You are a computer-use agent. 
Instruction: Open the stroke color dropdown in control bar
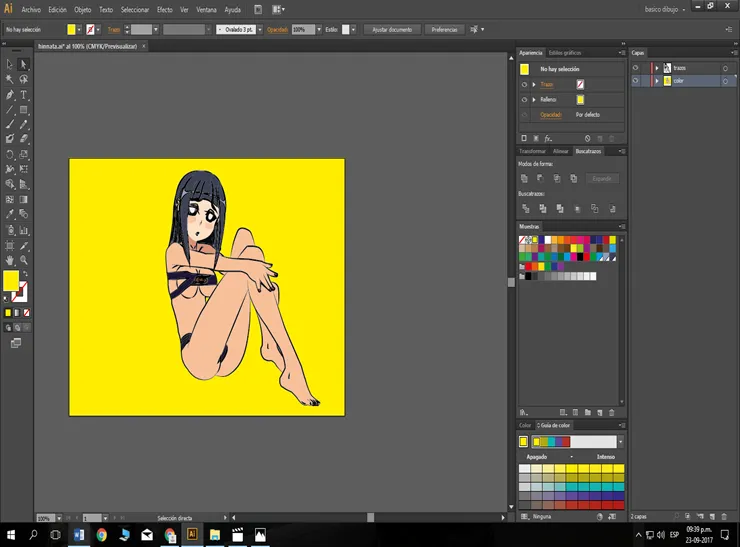pos(98,30)
